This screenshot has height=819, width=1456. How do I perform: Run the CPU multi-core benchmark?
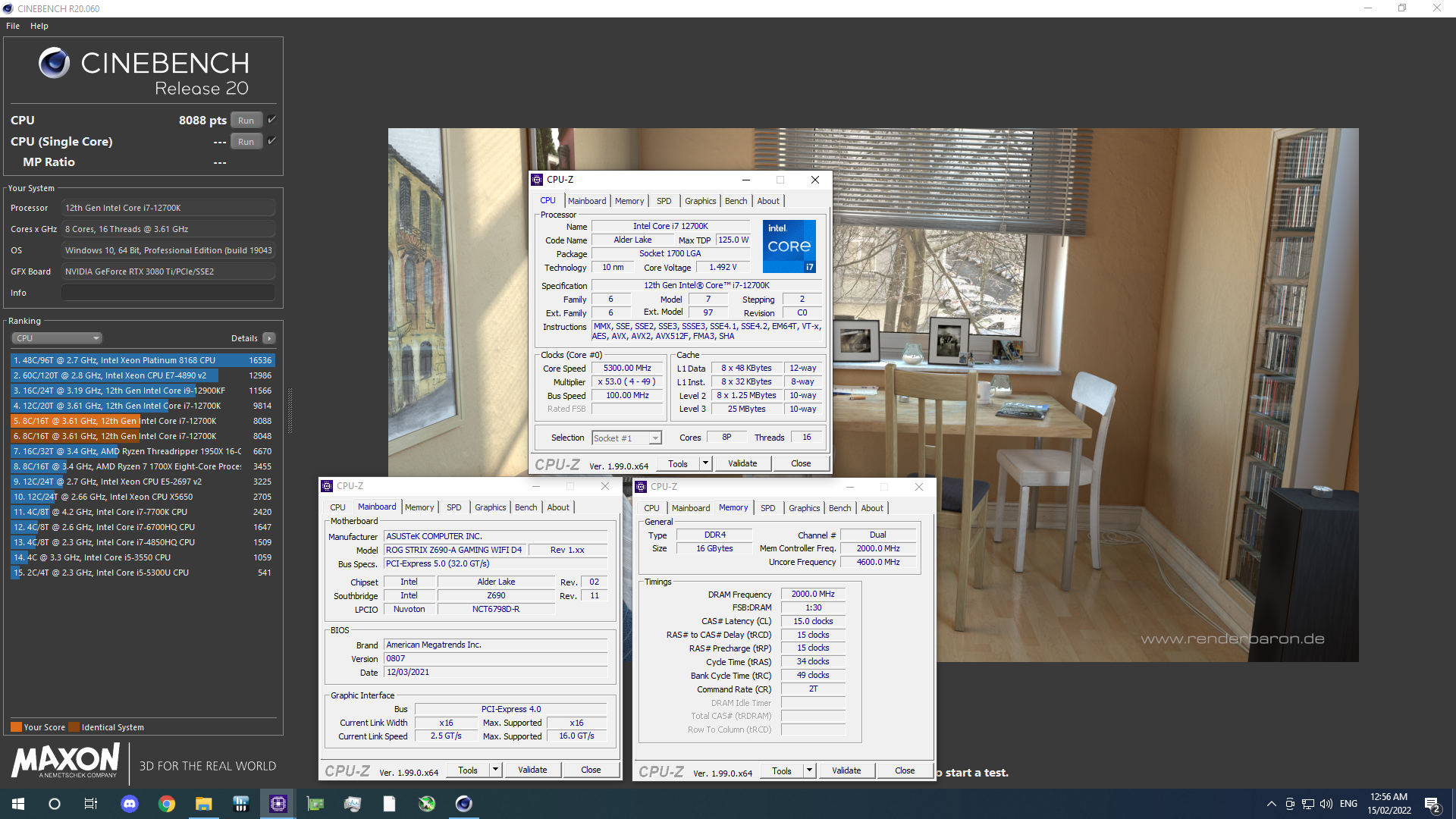point(246,121)
